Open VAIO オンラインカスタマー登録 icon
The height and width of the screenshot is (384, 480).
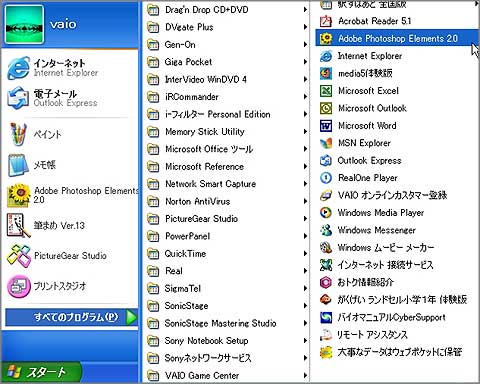(x=326, y=195)
